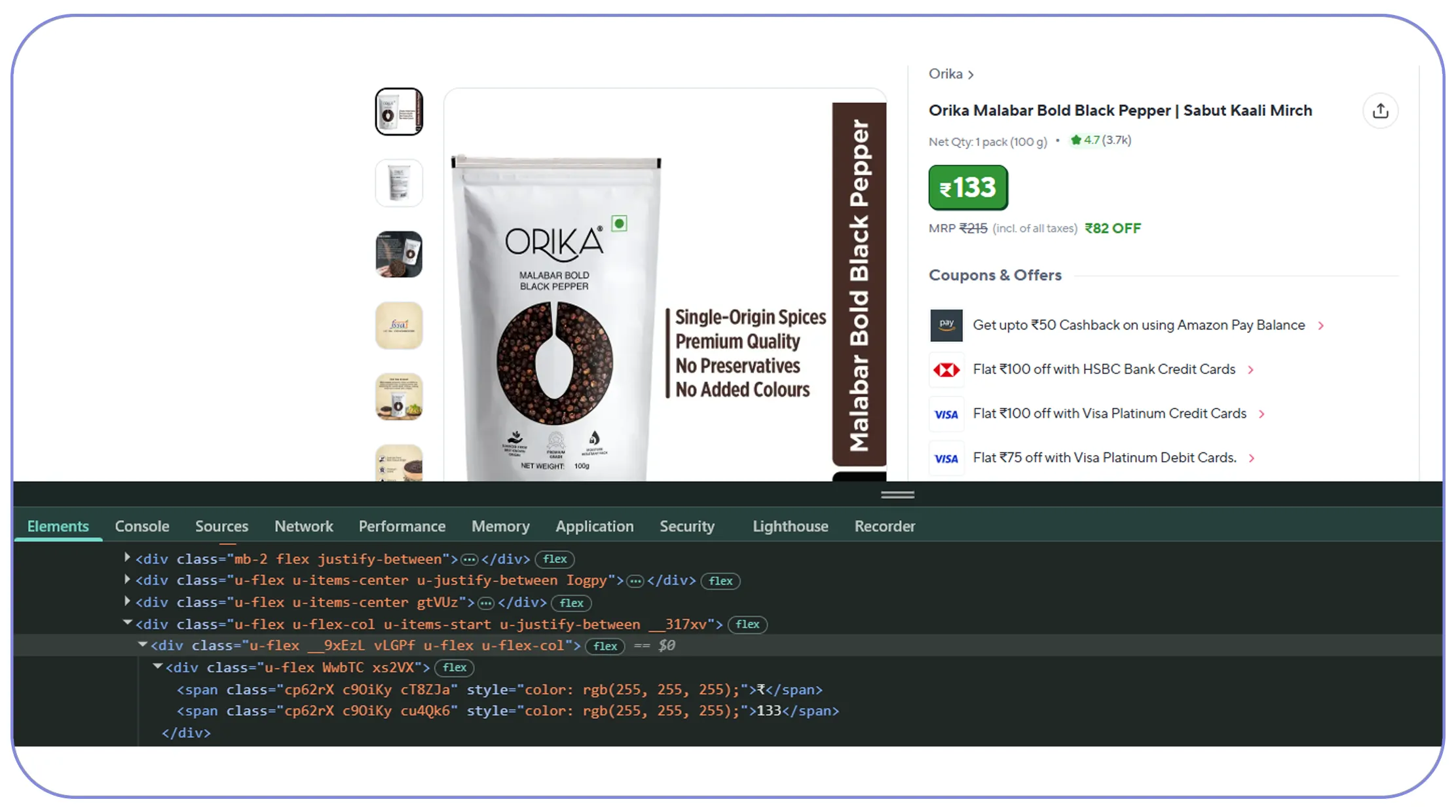The image size is (1456, 812).
Task: Collapse the div with class __317xv
Action: pyautogui.click(x=127, y=623)
